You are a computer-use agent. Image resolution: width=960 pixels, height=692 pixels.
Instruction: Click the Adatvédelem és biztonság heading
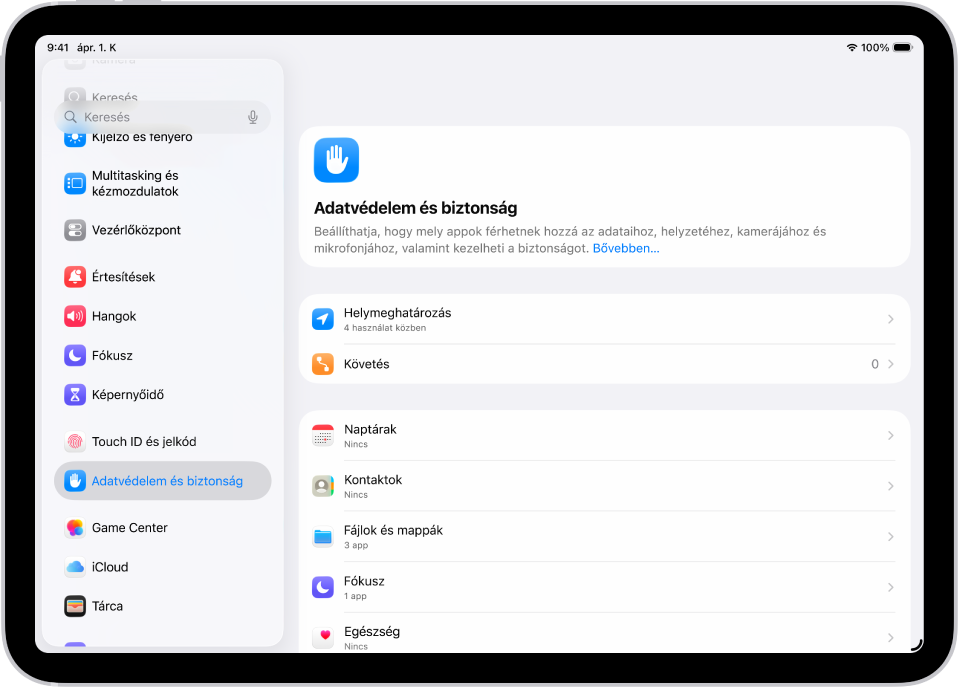point(416,208)
